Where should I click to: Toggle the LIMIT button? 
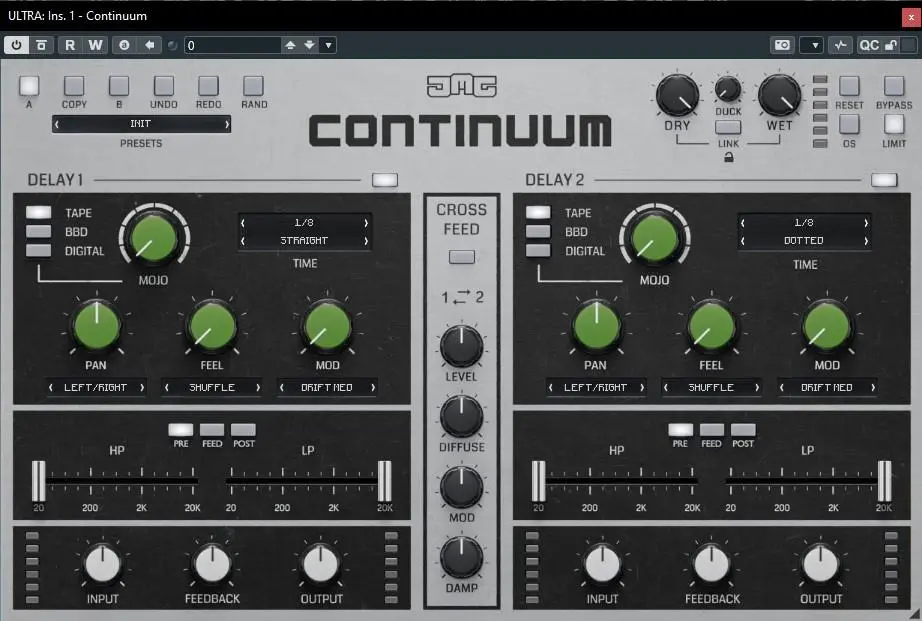click(894, 124)
